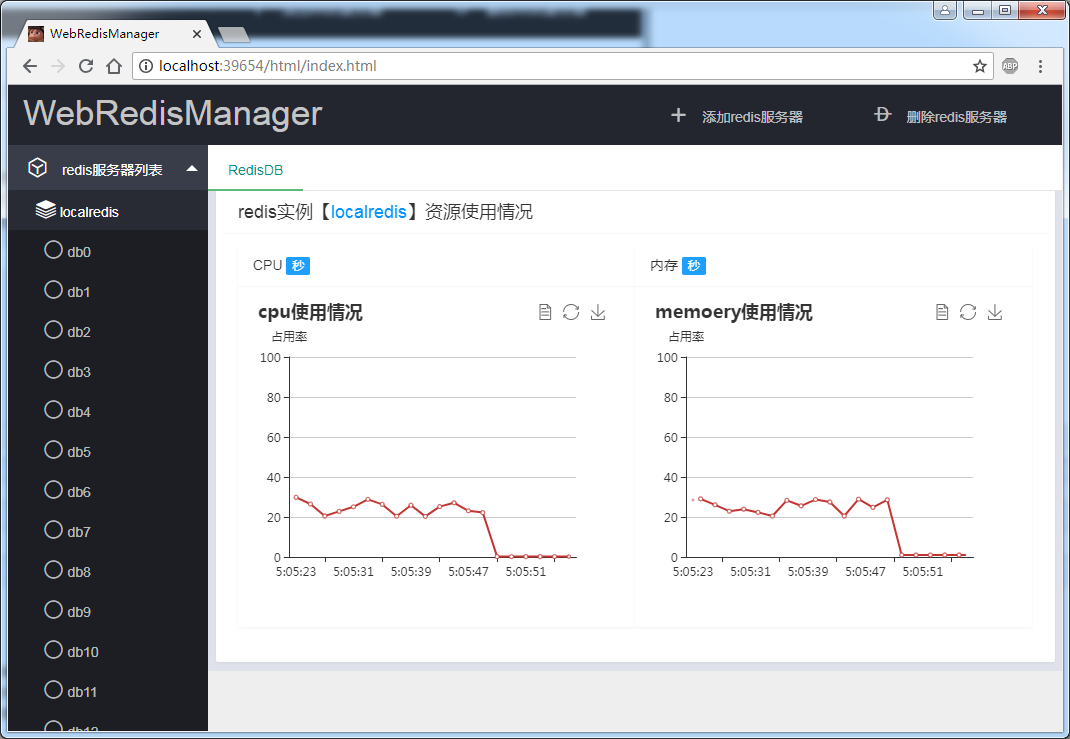Refresh the memoery使用情况 chart

coord(968,312)
